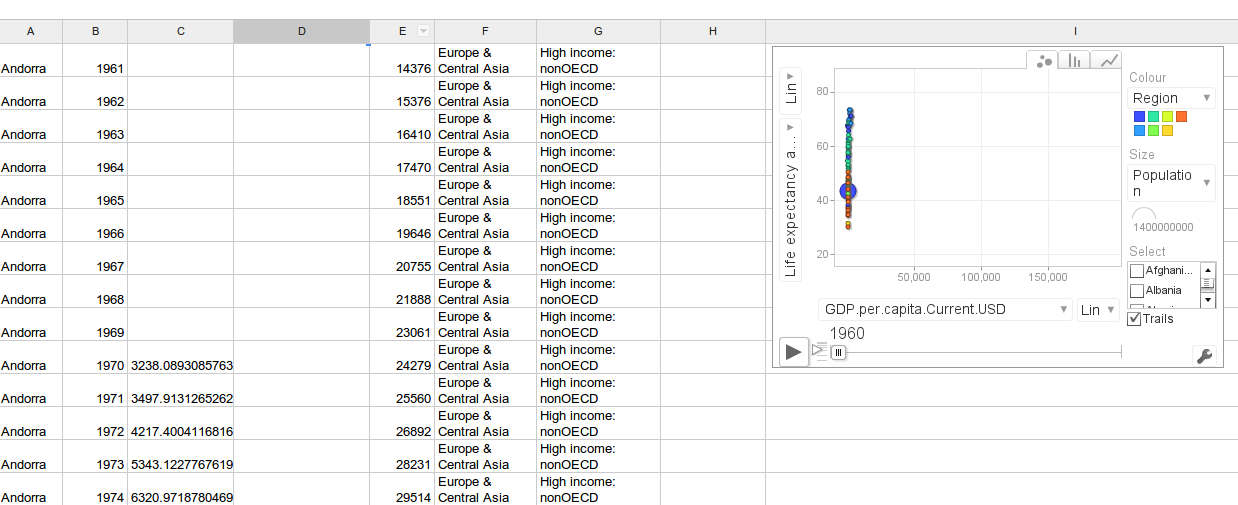
Task: Click the population cell 29514
Action: 402,490
